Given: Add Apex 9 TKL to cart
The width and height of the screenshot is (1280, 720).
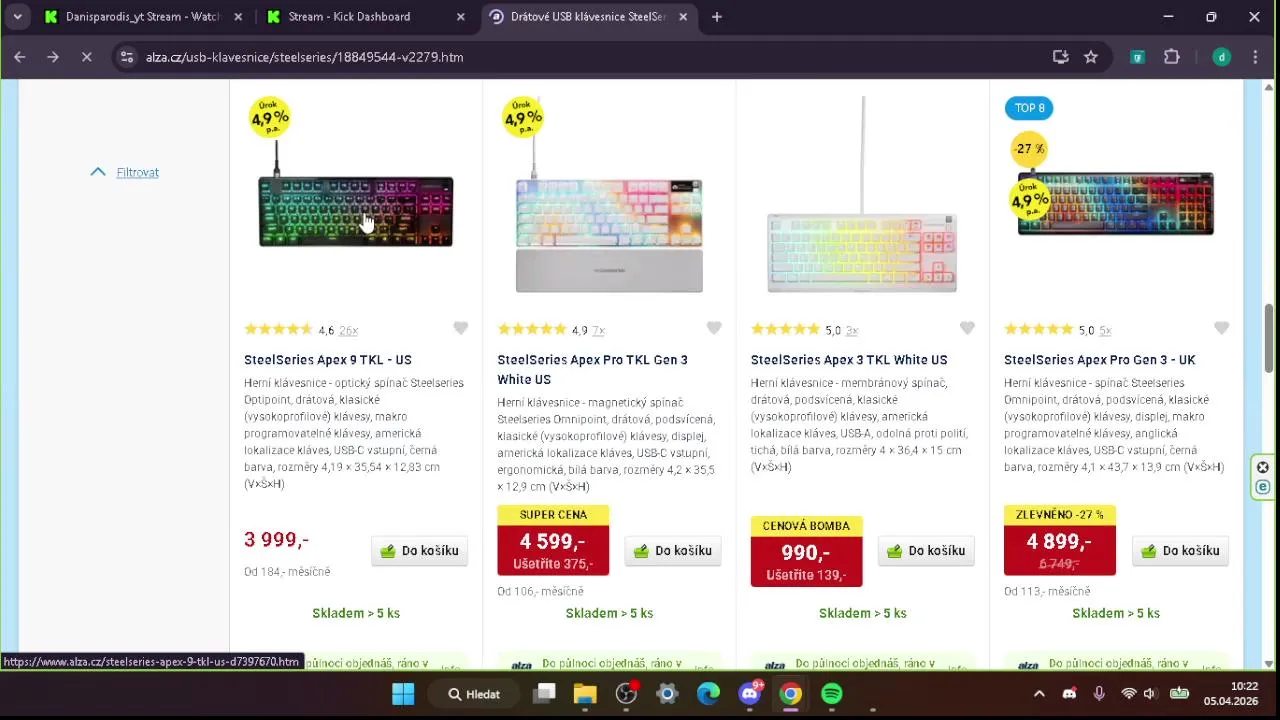Looking at the screenshot, I should pos(420,551).
